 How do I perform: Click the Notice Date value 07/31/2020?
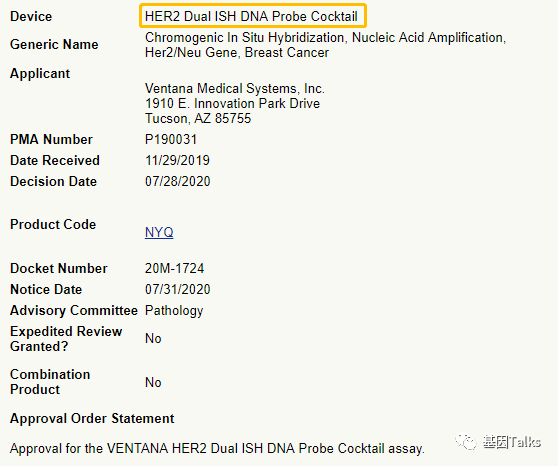tap(178, 289)
